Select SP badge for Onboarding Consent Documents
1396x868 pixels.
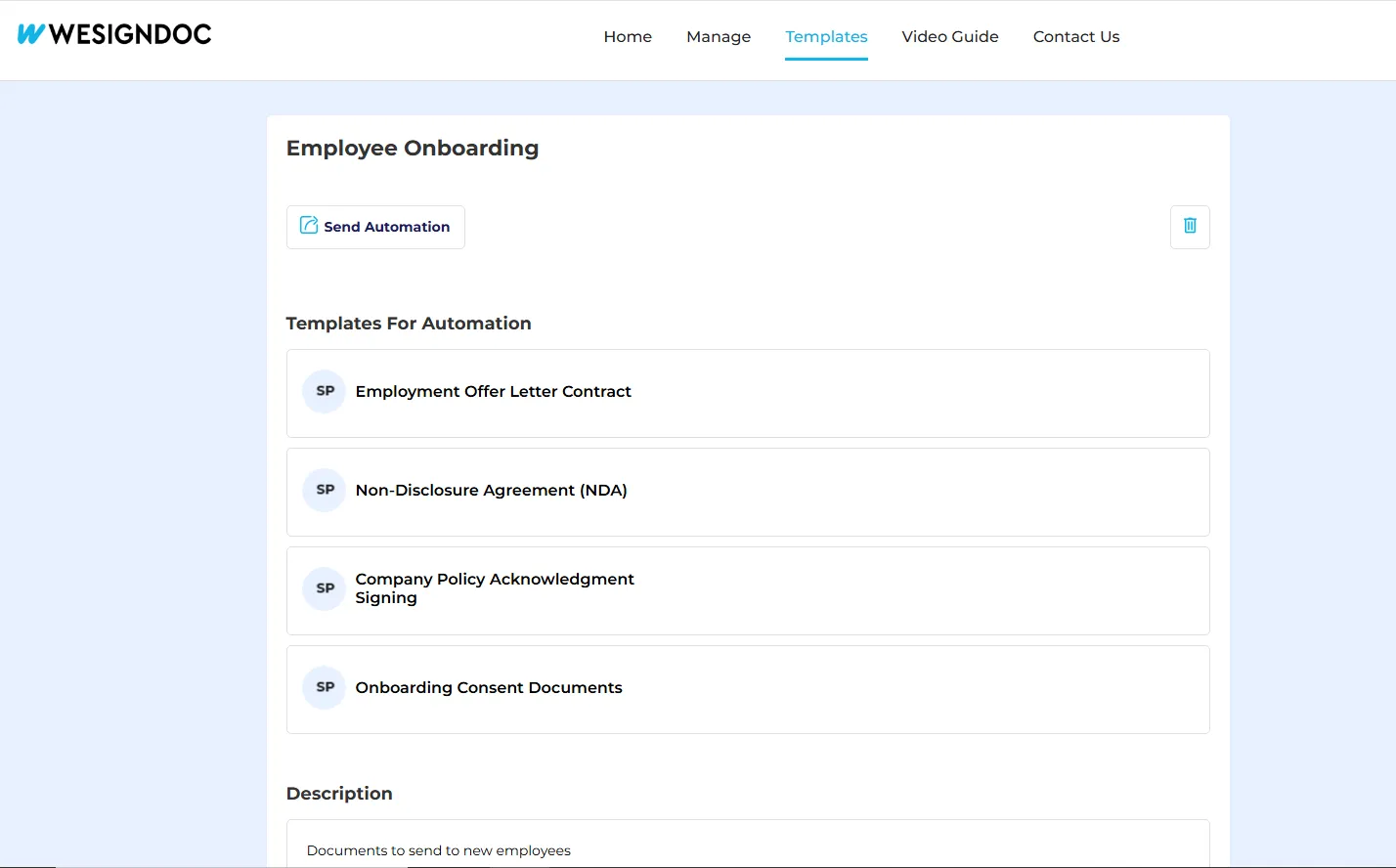pyautogui.click(x=325, y=687)
